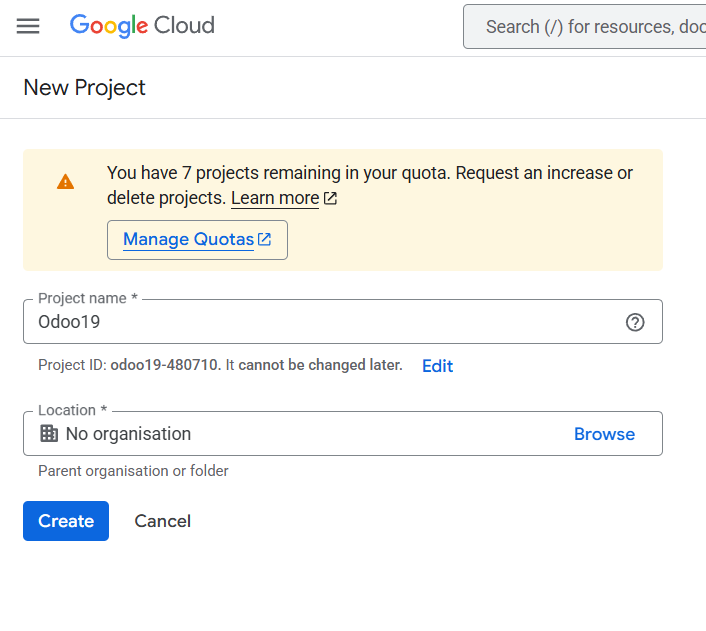The height and width of the screenshot is (631, 706).
Task: Cancel new project creation
Action: 163,521
